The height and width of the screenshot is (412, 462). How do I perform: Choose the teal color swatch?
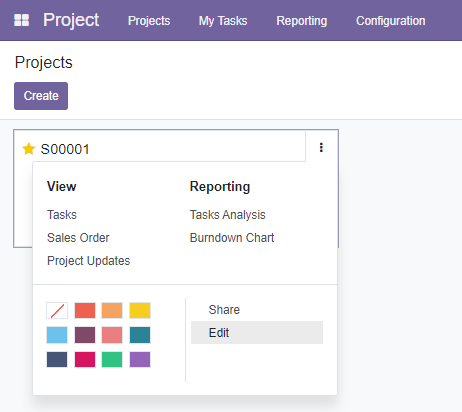[x=140, y=335]
